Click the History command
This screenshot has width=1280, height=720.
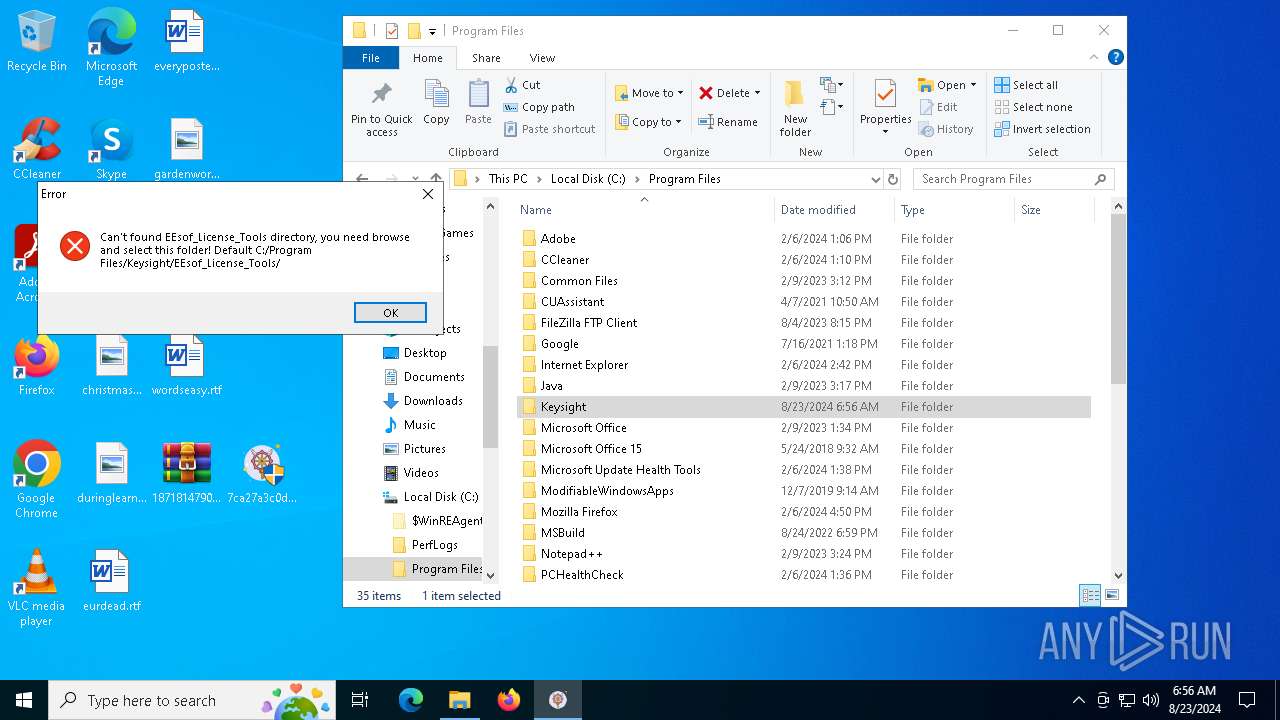(945, 129)
